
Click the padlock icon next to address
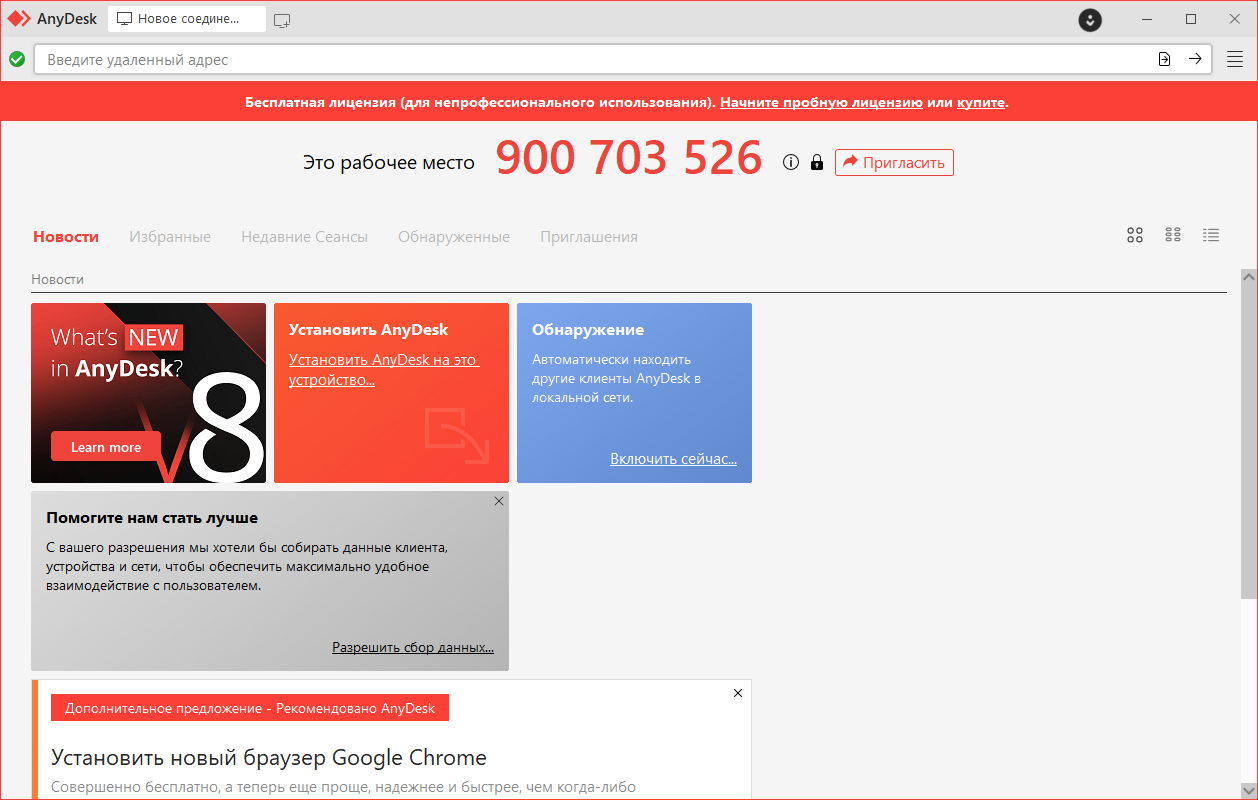pyautogui.click(x=817, y=162)
